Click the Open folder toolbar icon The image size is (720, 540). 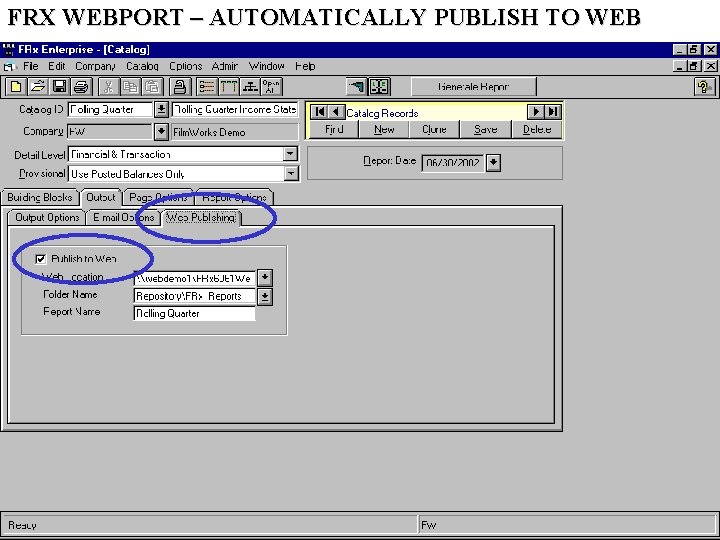tap(38, 87)
